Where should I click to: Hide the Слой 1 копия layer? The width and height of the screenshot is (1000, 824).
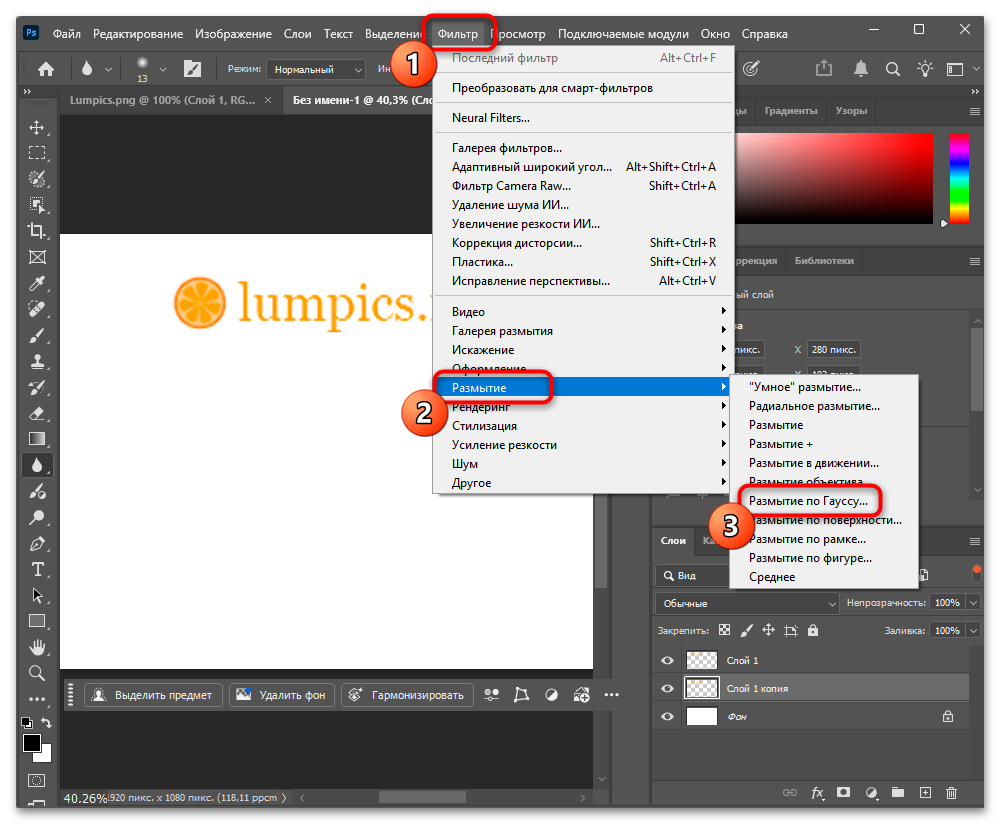pyautogui.click(x=667, y=688)
